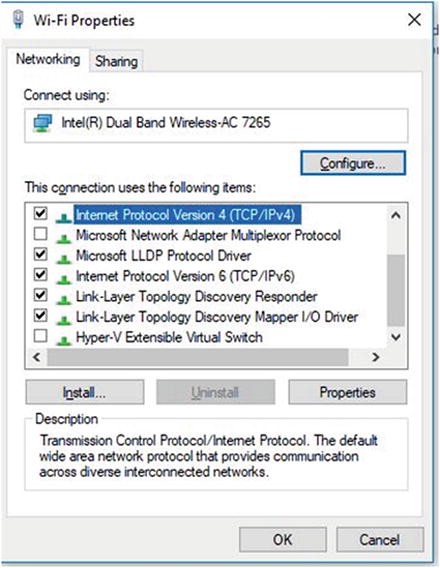The image size is (440, 568).
Task: Uncheck Internet Protocol Version 4 checkbox
Action: (x=40, y=213)
